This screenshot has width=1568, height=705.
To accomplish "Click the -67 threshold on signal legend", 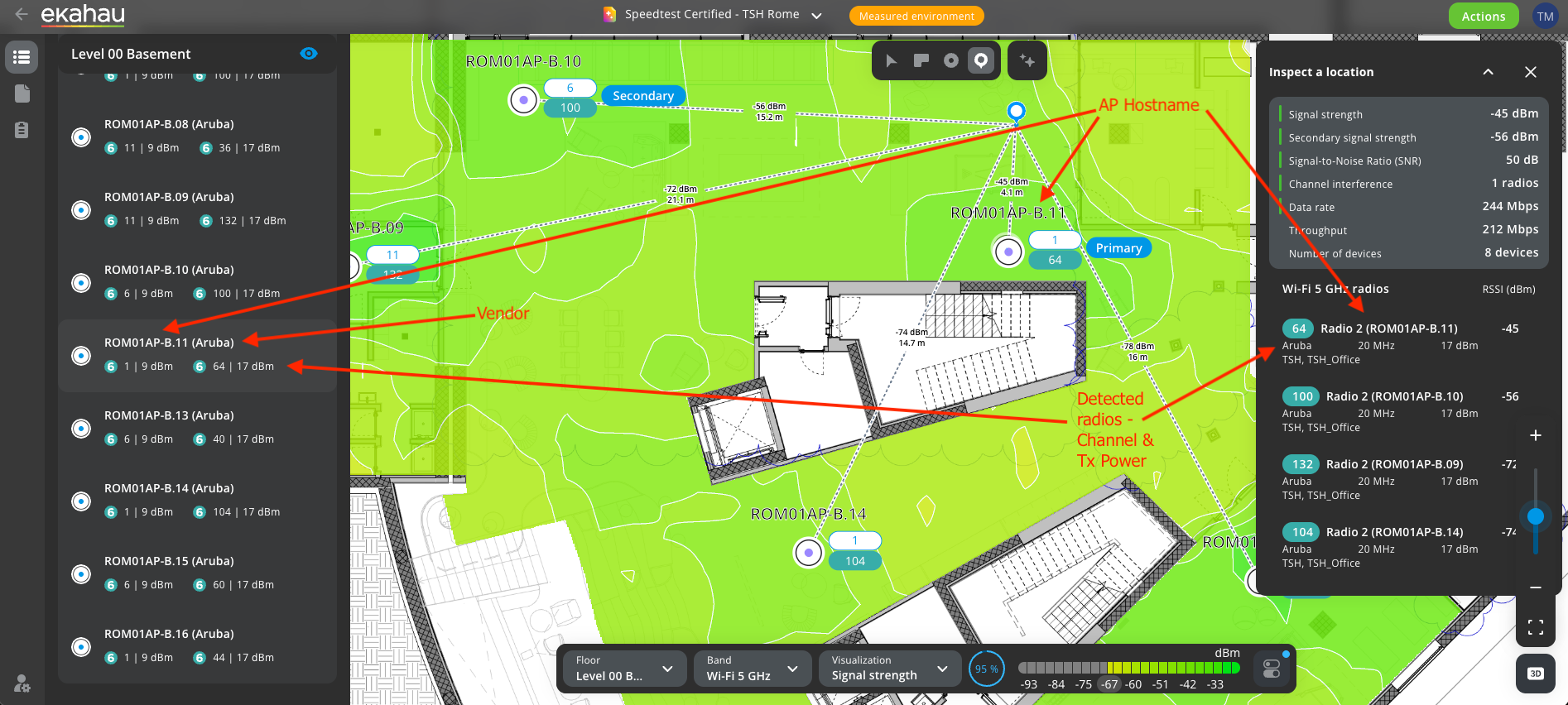I will (1109, 684).
